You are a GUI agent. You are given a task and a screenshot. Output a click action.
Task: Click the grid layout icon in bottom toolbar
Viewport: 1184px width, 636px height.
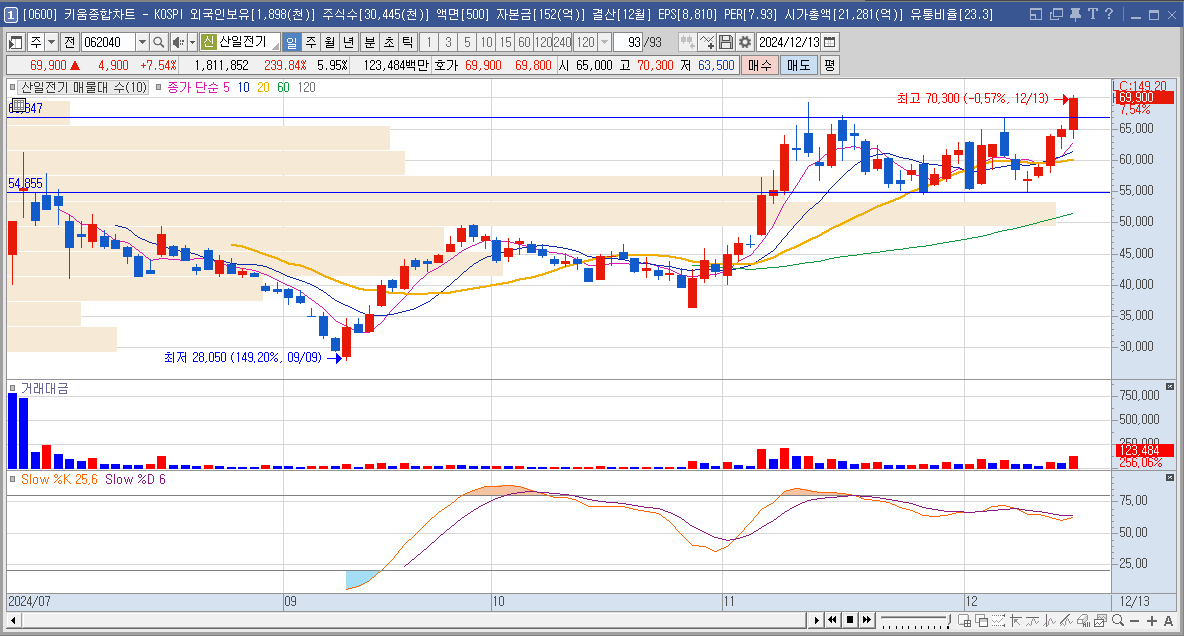coord(964,621)
